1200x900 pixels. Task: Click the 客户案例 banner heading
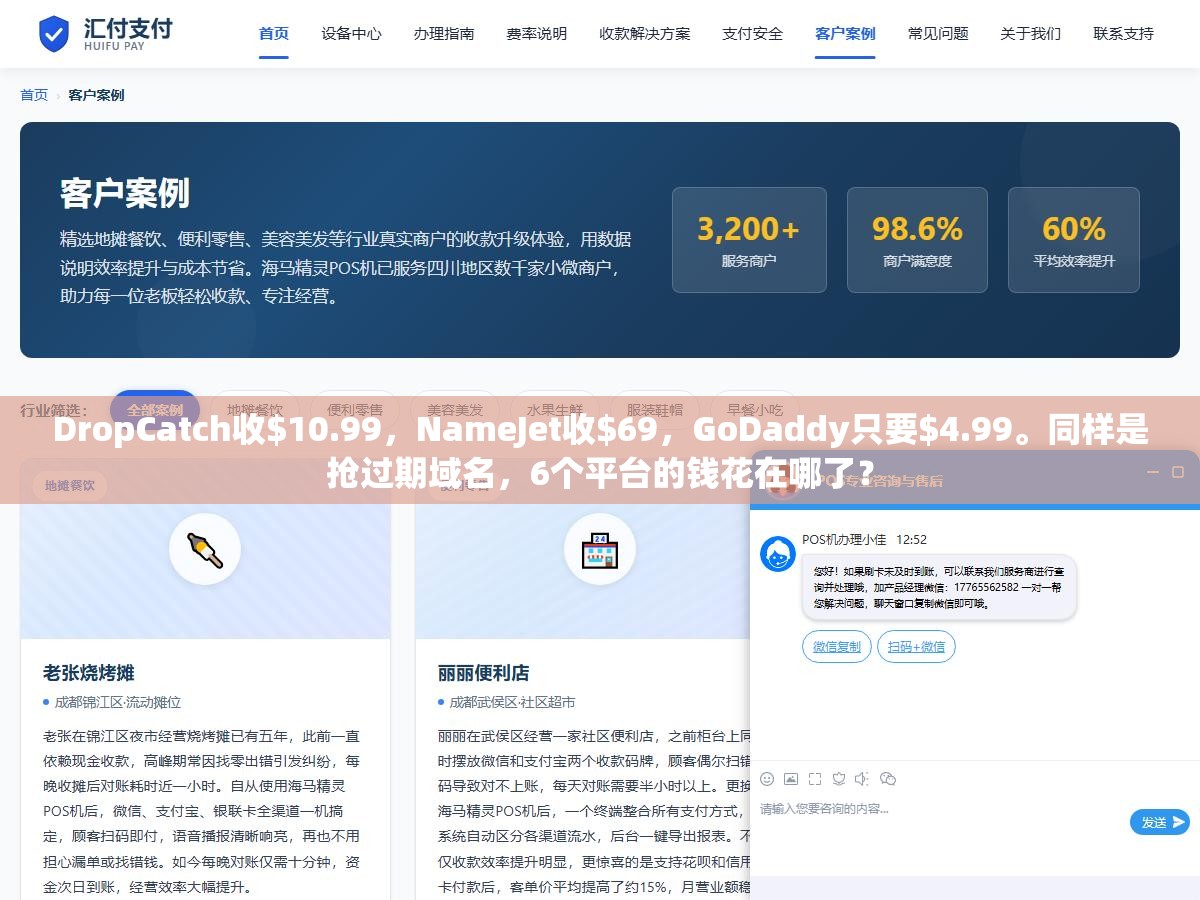click(125, 193)
